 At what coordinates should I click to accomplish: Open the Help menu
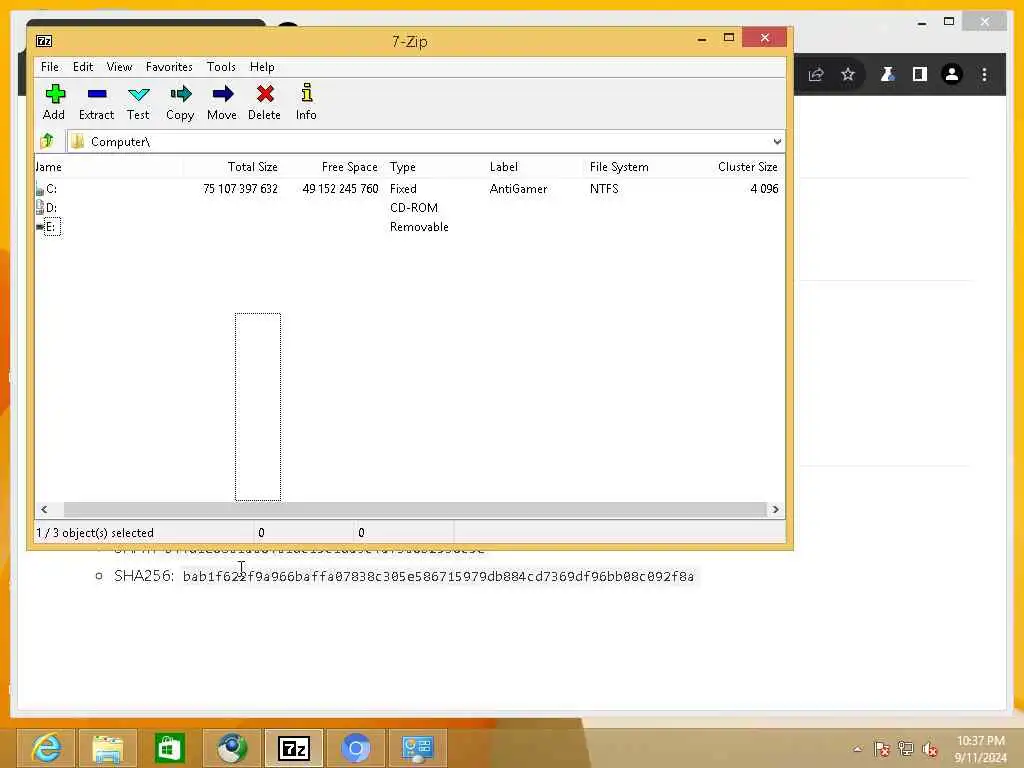click(x=262, y=67)
